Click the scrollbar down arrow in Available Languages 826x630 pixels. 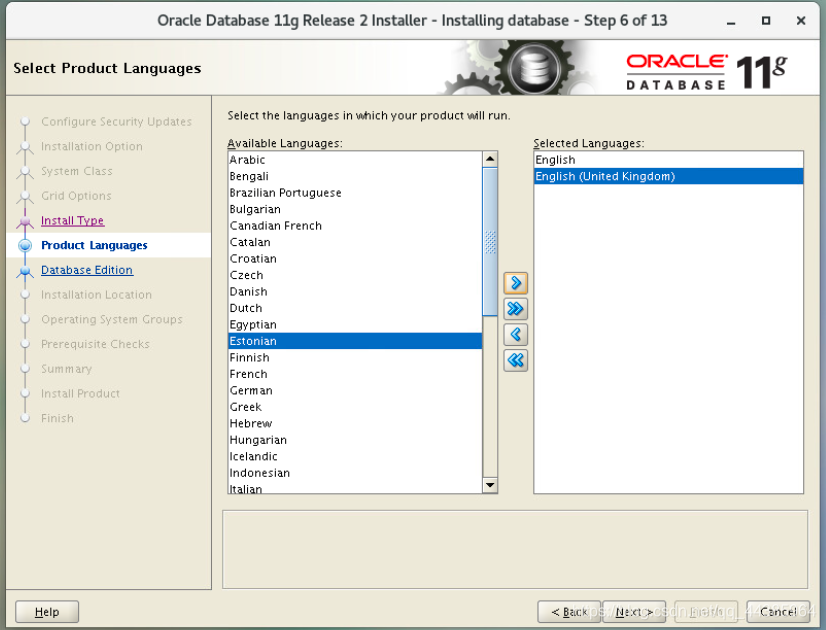point(490,485)
